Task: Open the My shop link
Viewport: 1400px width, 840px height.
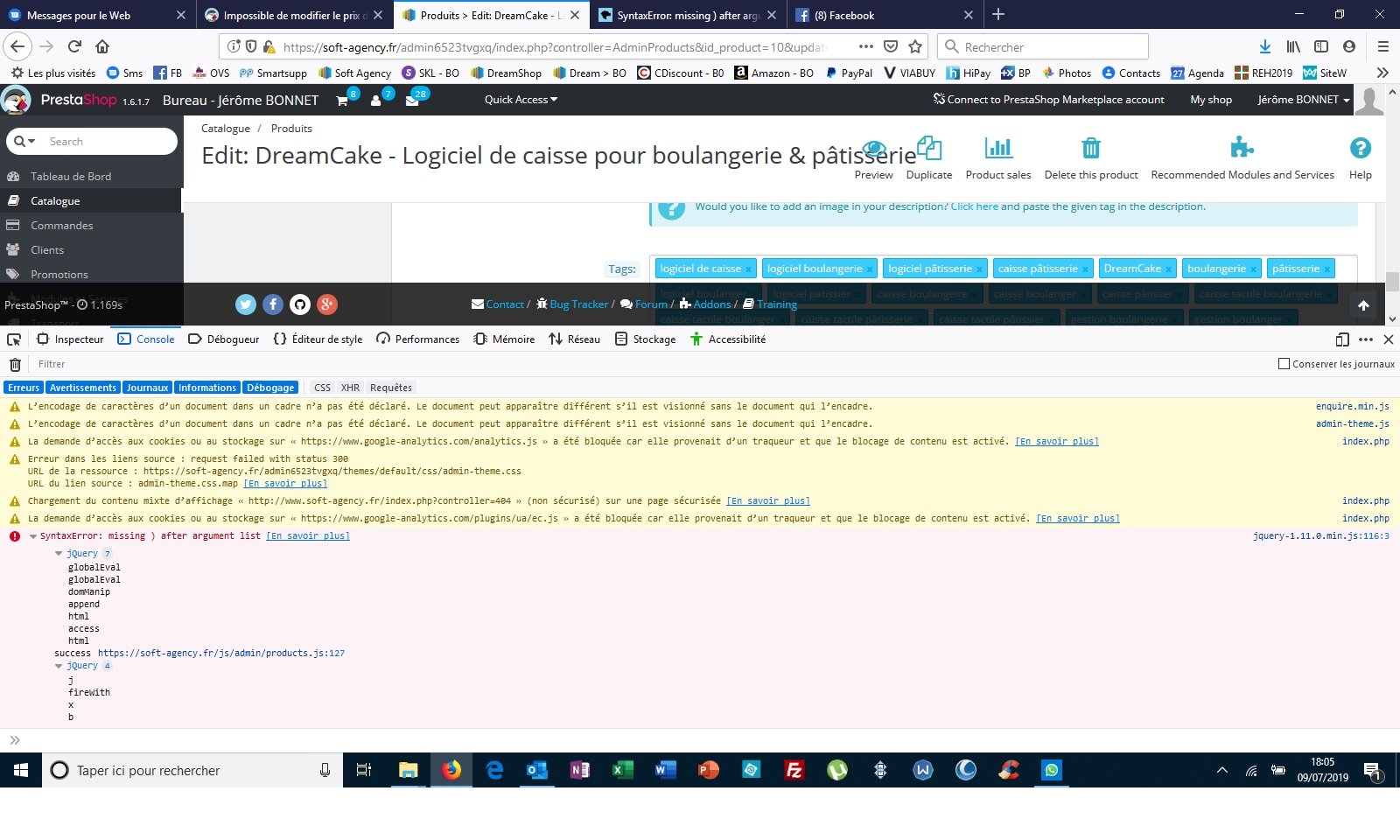Action: pos(1211,100)
